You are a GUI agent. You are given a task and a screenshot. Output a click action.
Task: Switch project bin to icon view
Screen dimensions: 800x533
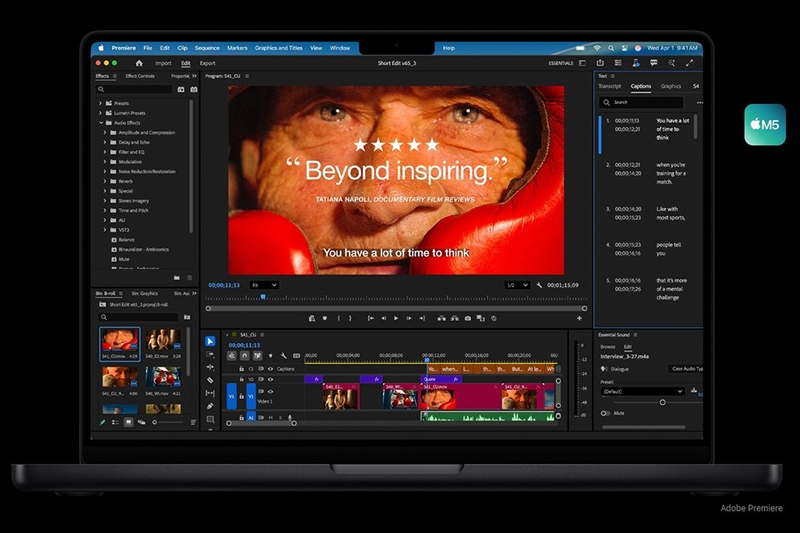[x=128, y=422]
